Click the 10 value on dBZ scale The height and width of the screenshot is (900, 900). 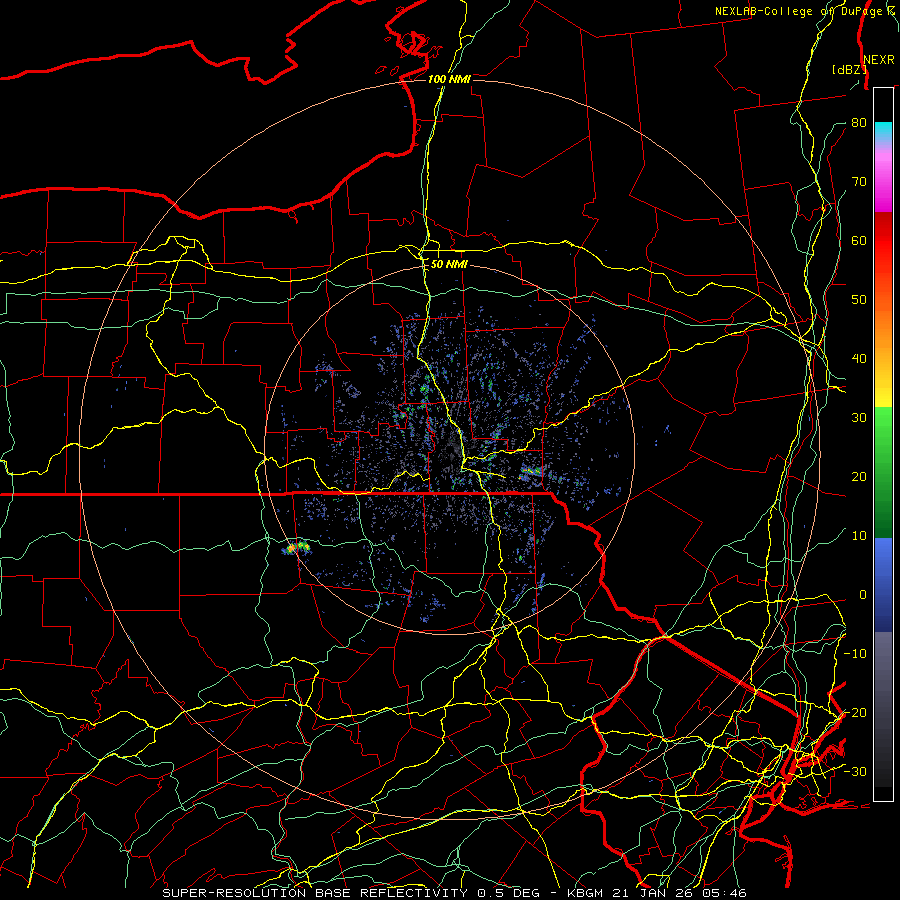coord(859,536)
